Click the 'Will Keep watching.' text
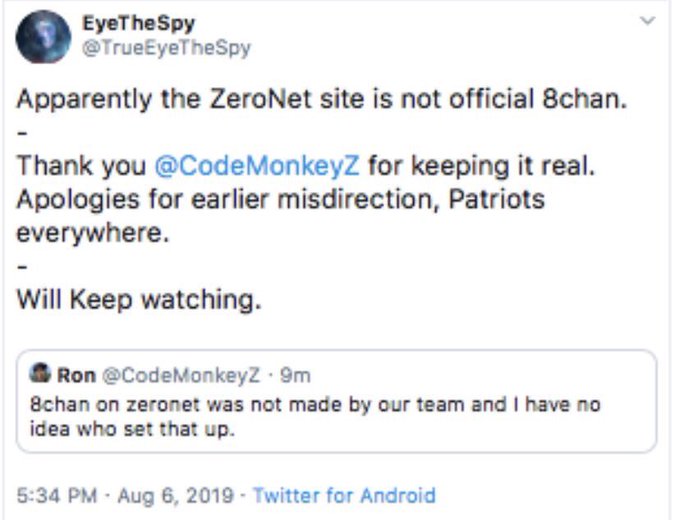 [x=139, y=299]
